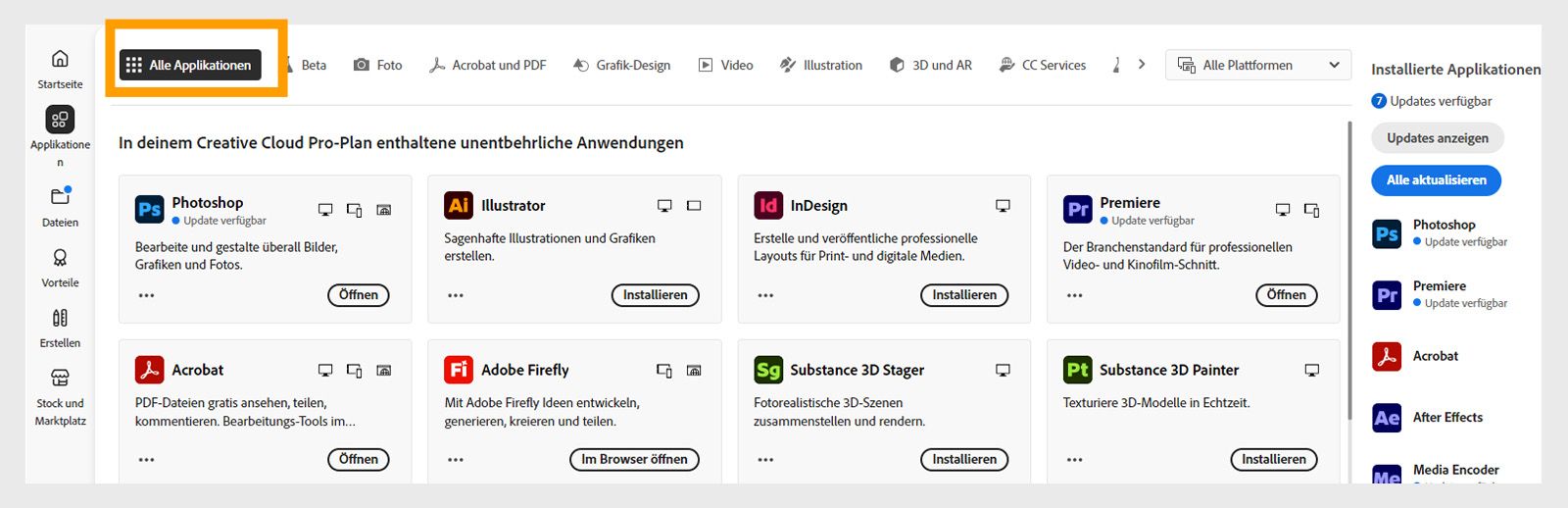Click Alle aktualisieren button
The height and width of the screenshot is (508, 1568).
tap(1437, 180)
